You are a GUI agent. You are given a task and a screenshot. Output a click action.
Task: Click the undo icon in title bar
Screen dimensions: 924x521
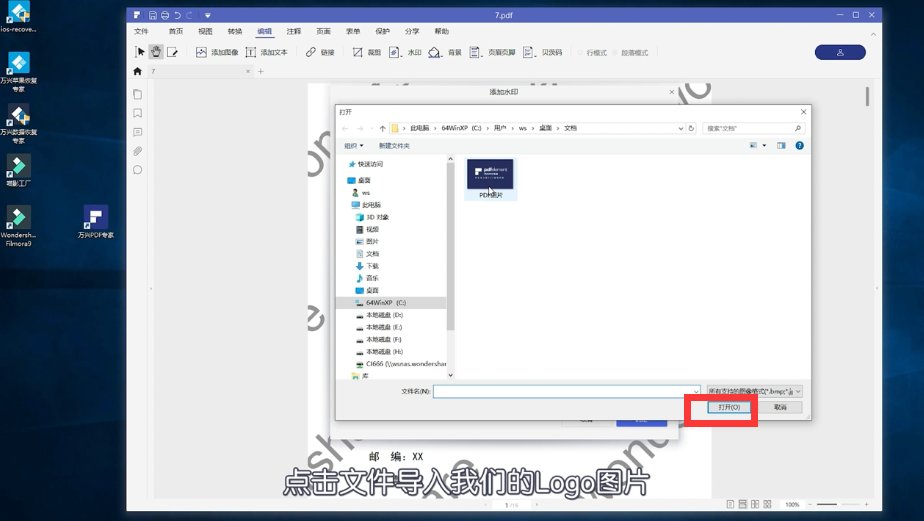click(177, 15)
